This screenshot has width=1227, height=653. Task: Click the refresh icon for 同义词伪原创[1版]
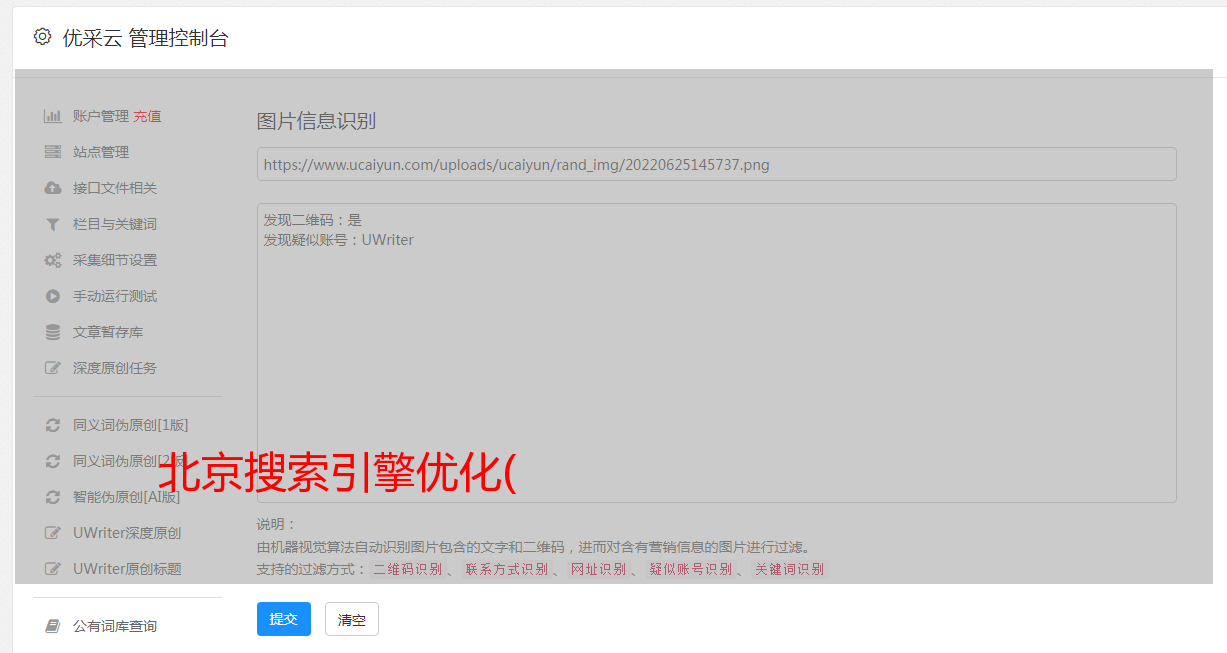tap(53, 425)
